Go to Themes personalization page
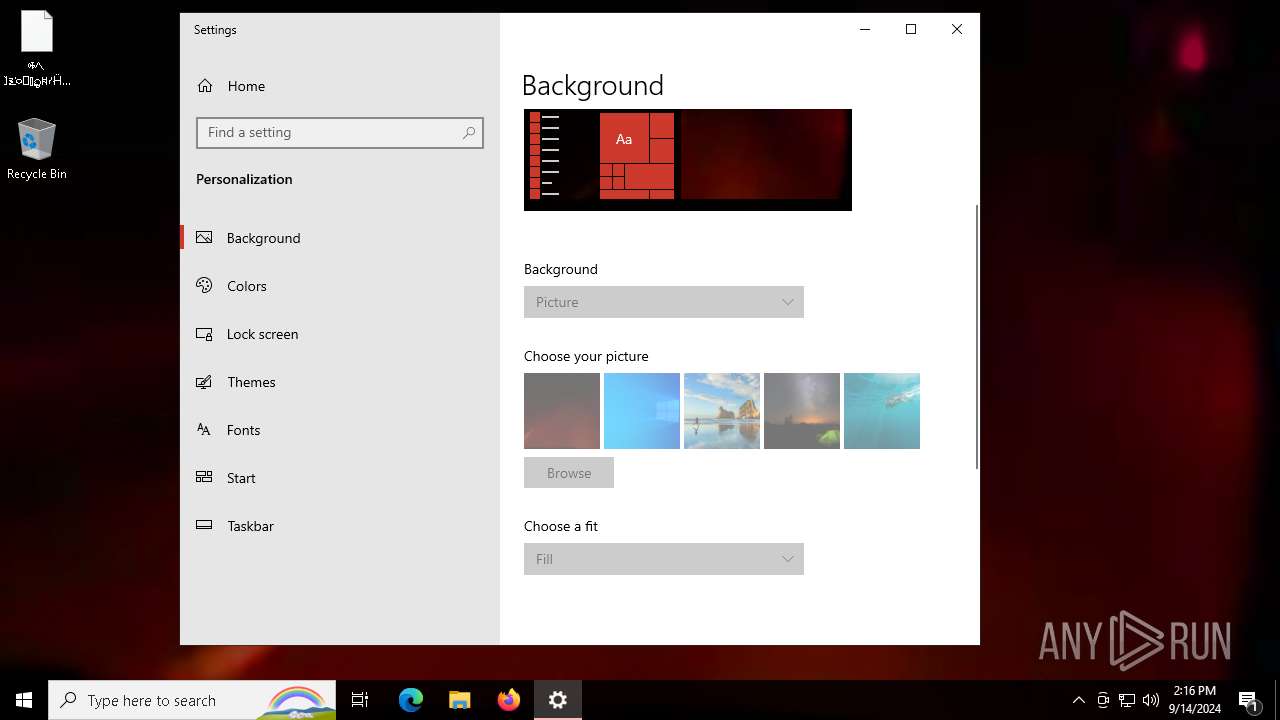Screen dimensions: 1280x720 [340, 382]
